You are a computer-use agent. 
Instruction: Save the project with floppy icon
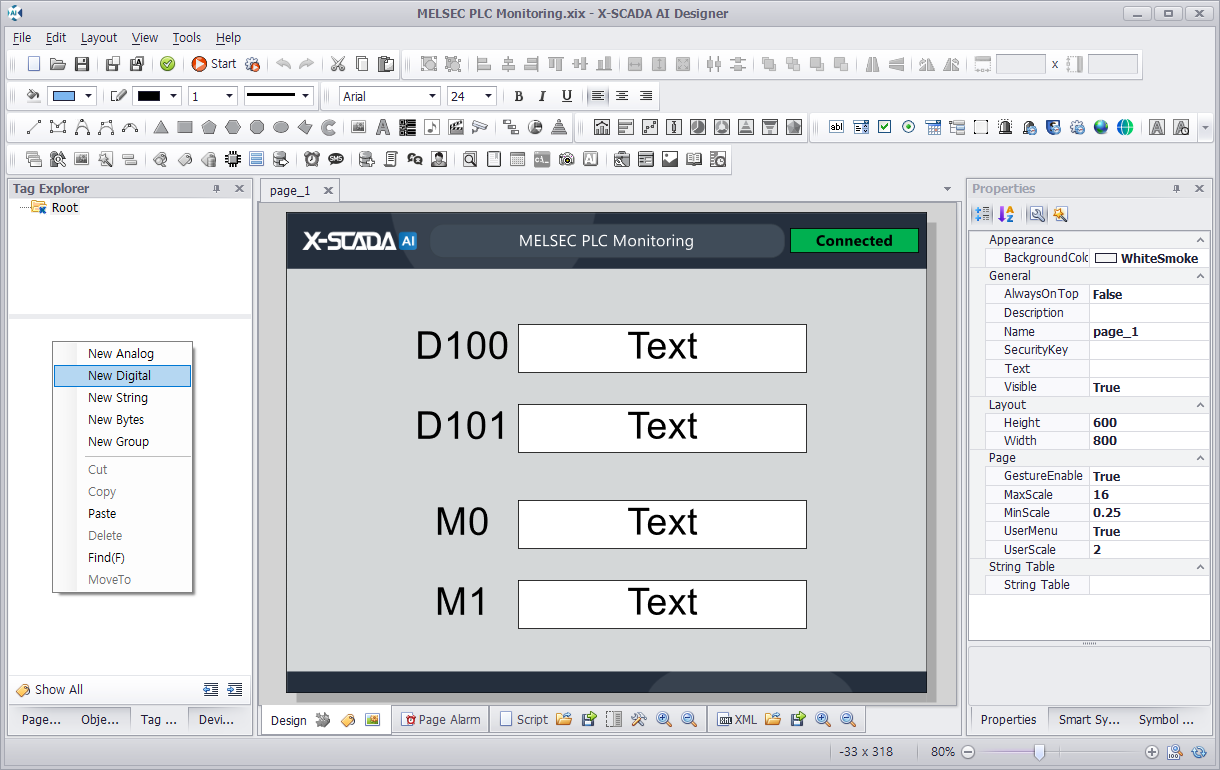[82, 64]
